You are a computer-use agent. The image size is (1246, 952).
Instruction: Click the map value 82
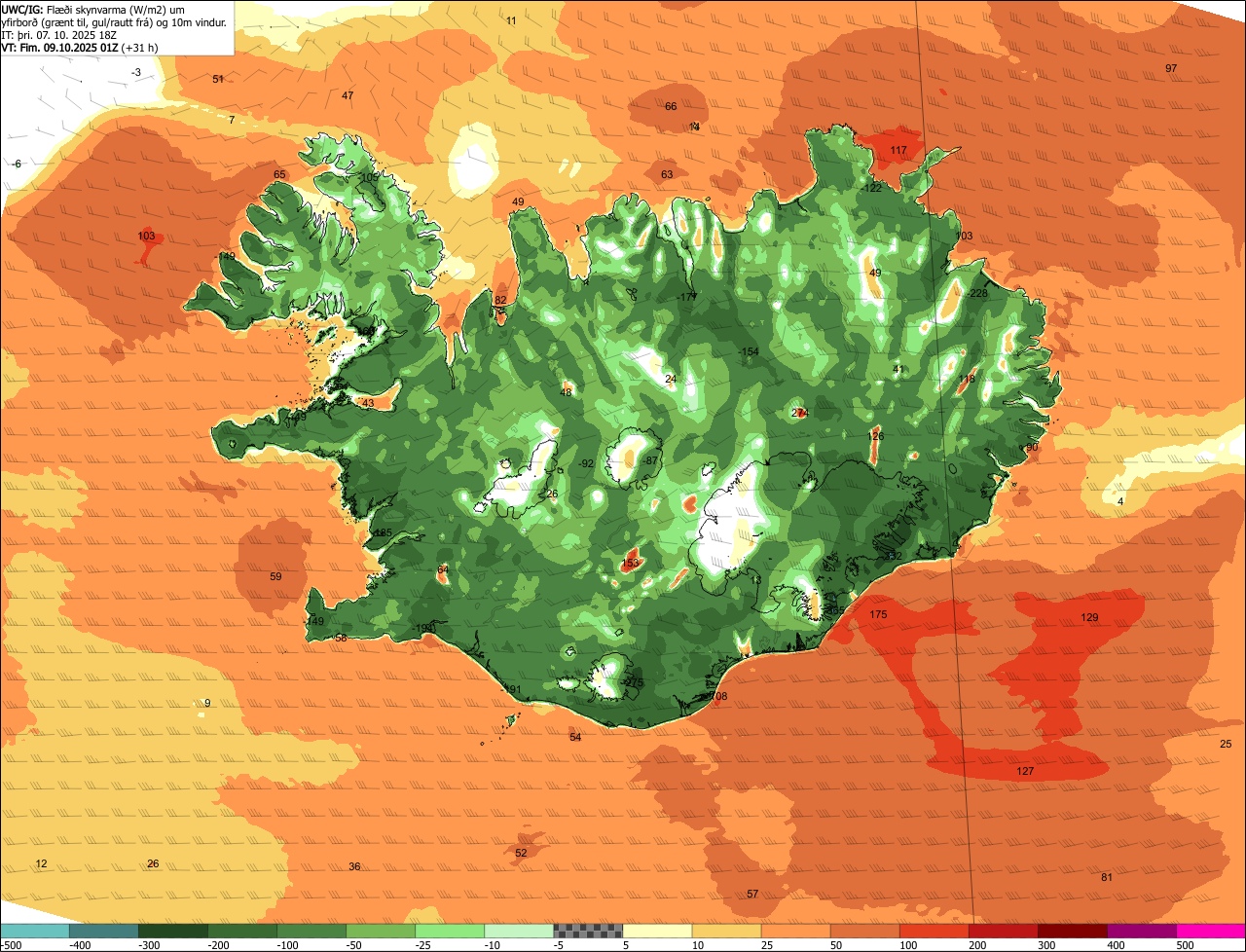500,301
